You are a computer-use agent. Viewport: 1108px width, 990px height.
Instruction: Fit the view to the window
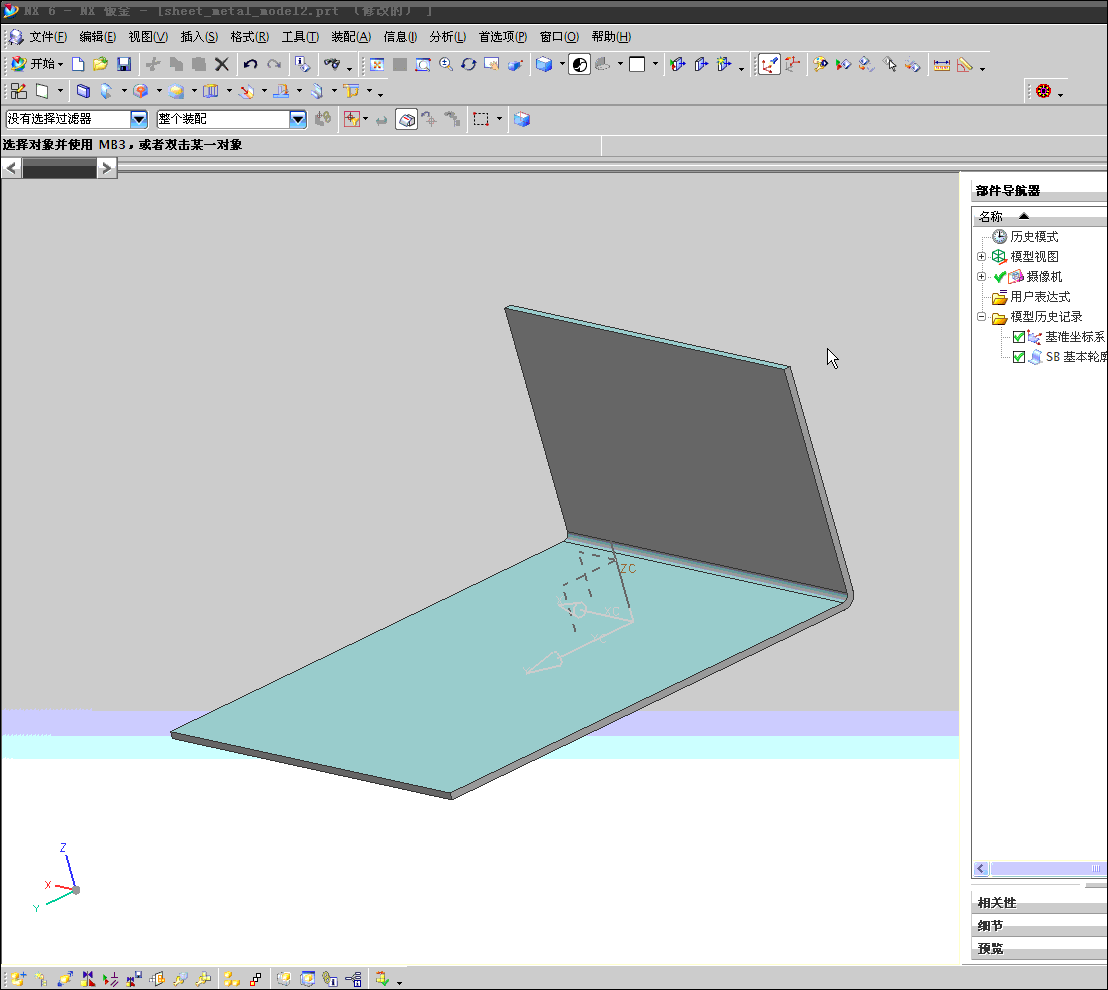377,64
